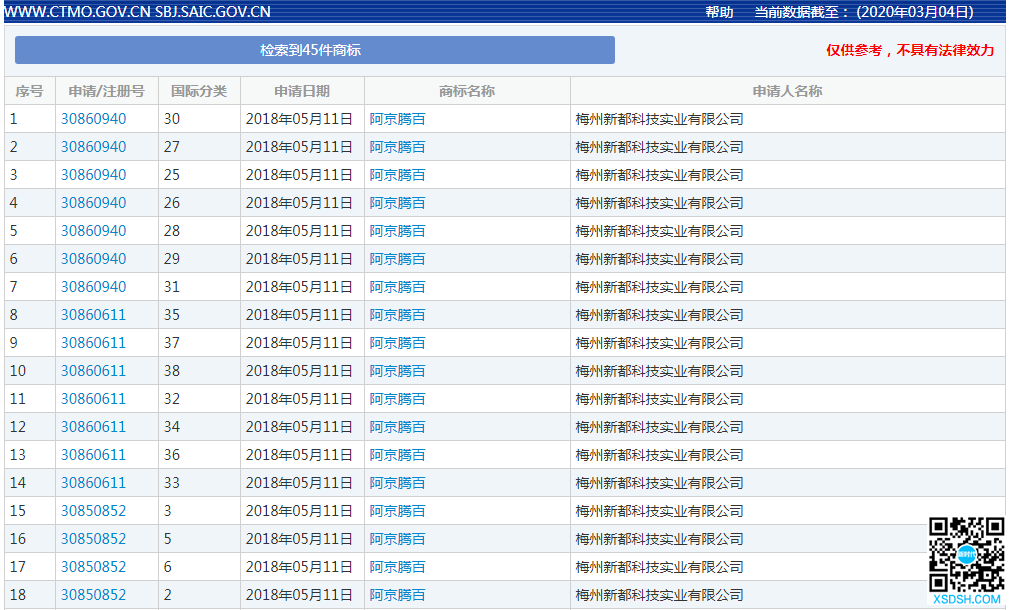
Task: Open trademark 阿京腾百 in row 7
Action: [x=398, y=287]
